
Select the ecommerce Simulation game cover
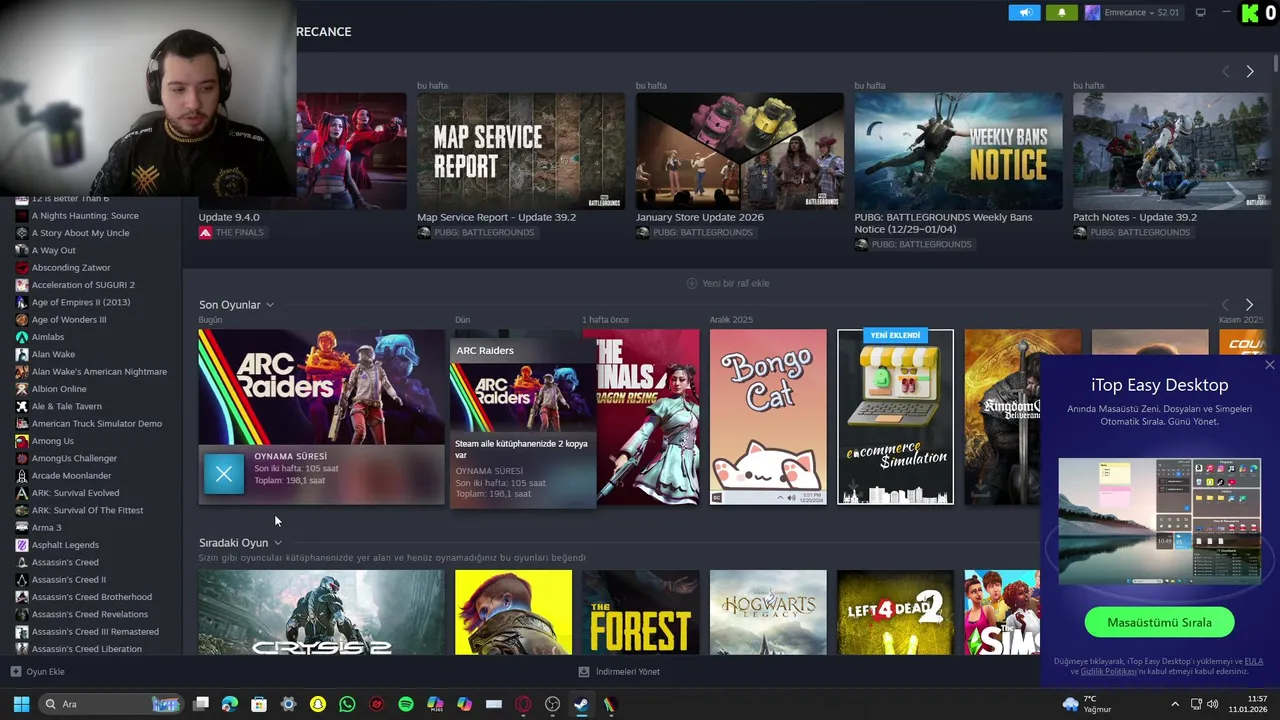[895, 417]
